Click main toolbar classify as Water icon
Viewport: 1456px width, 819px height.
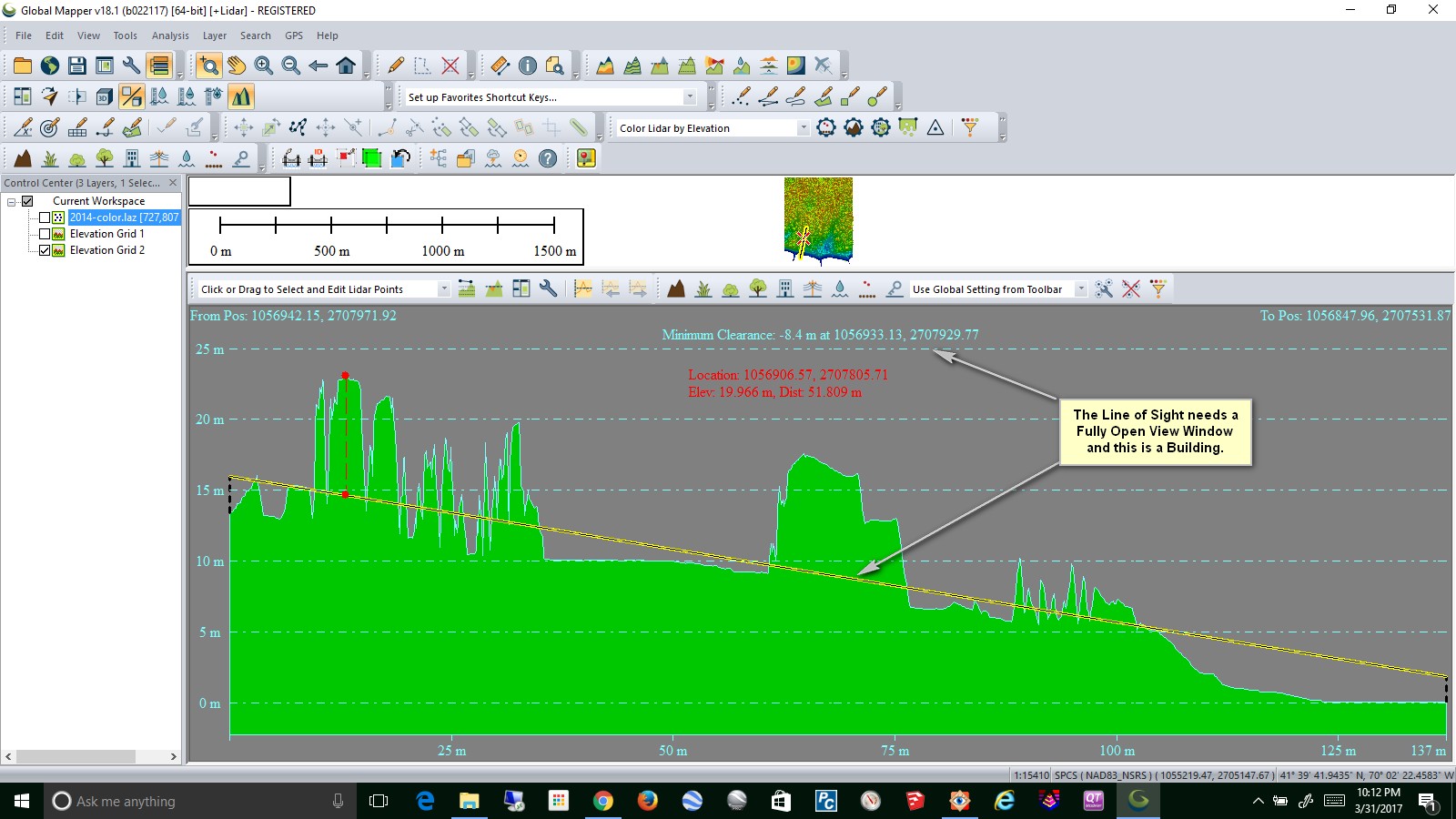187,158
